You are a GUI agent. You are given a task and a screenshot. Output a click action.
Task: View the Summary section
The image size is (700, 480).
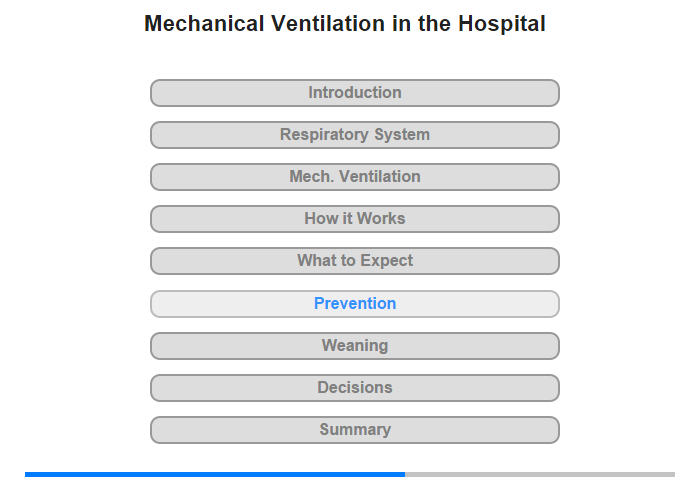click(x=354, y=430)
